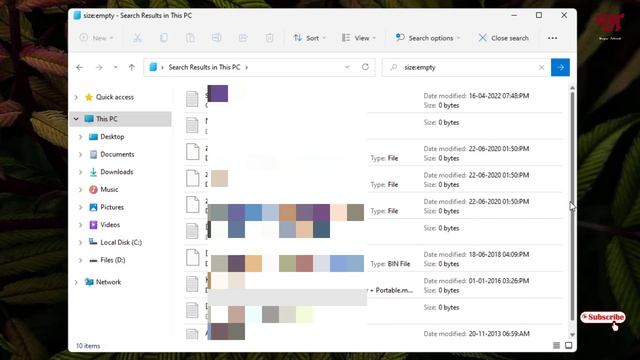Expand the Desktop tree node
This screenshot has width=640, height=360.
[x=80, y=137]
